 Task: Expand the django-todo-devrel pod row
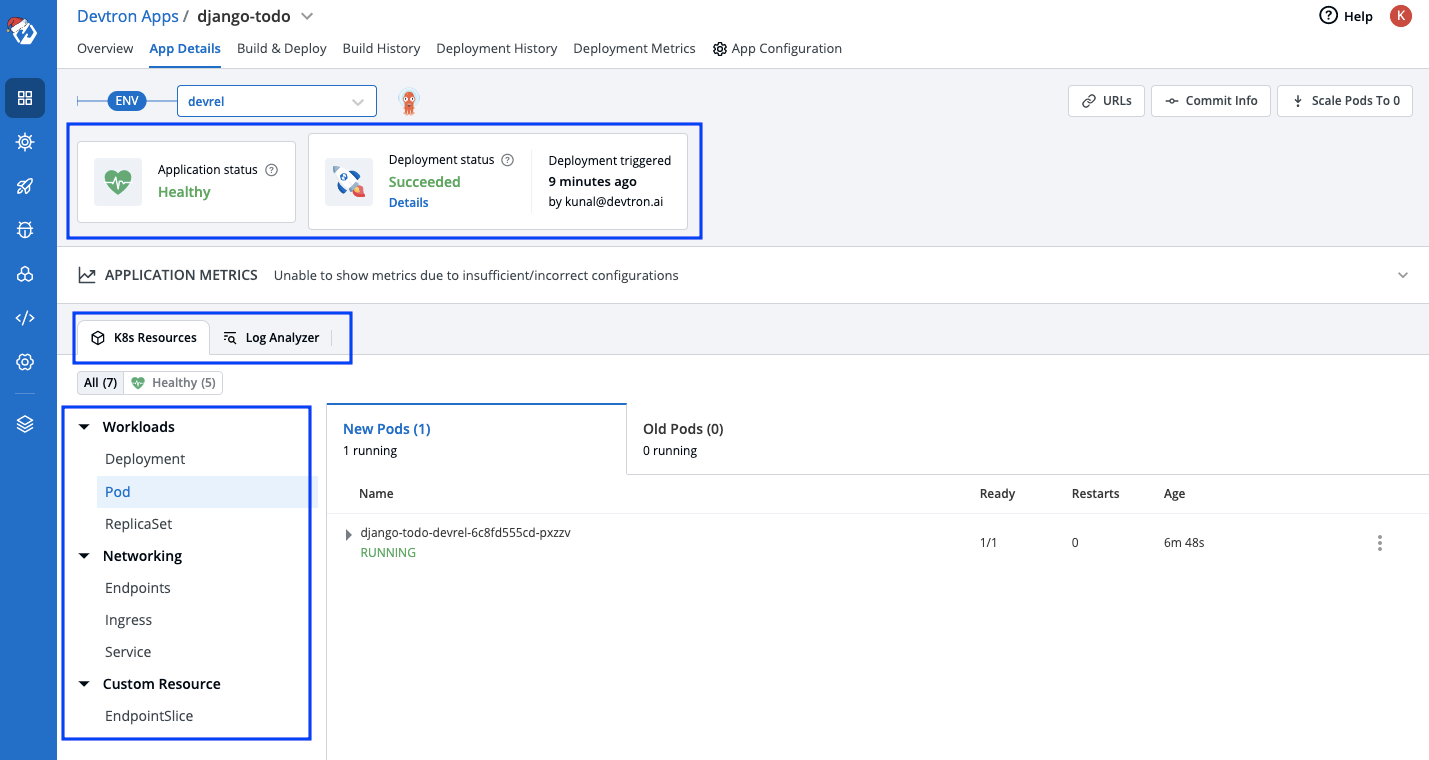click(348, 534)
